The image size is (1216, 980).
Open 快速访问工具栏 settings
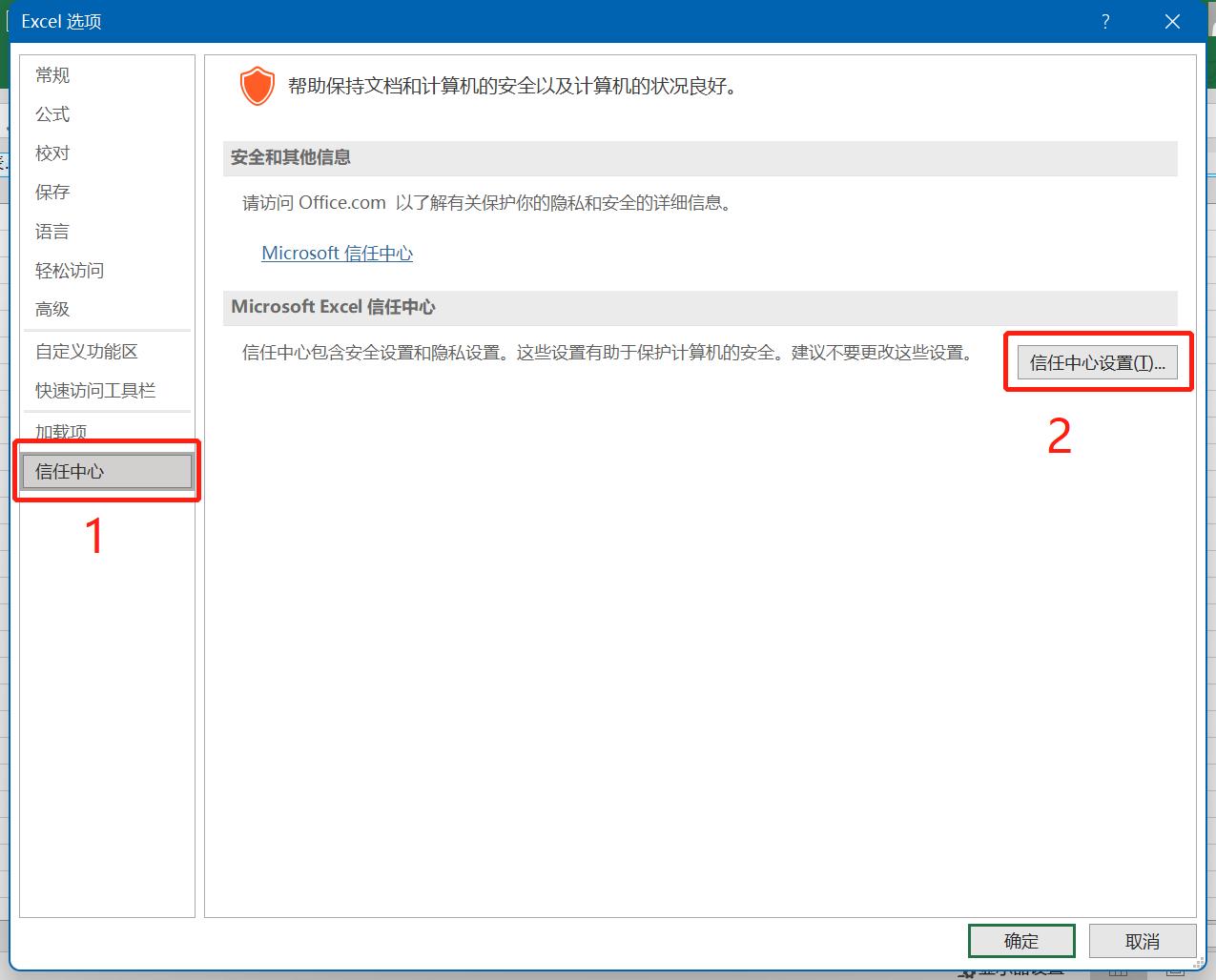click(95, 390)
